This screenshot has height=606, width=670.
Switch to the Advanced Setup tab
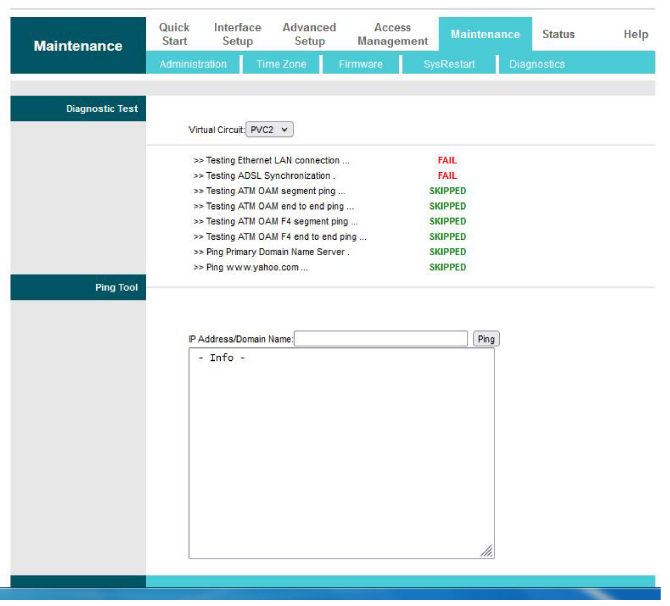coord(309,34)
